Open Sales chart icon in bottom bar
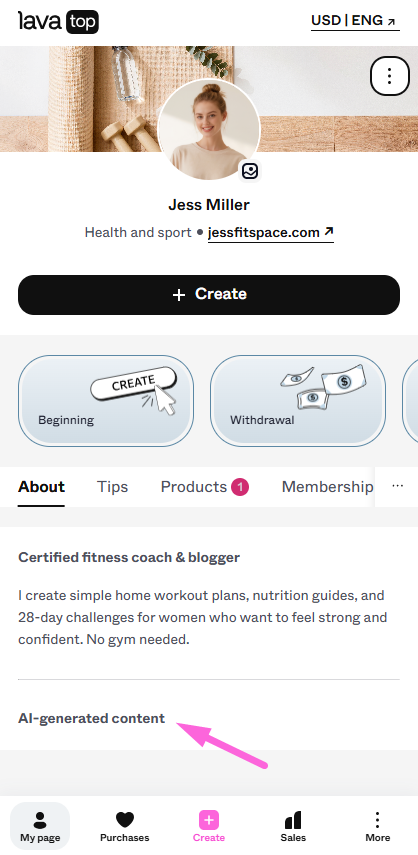The image size is (418, 855). pos(293,820)
